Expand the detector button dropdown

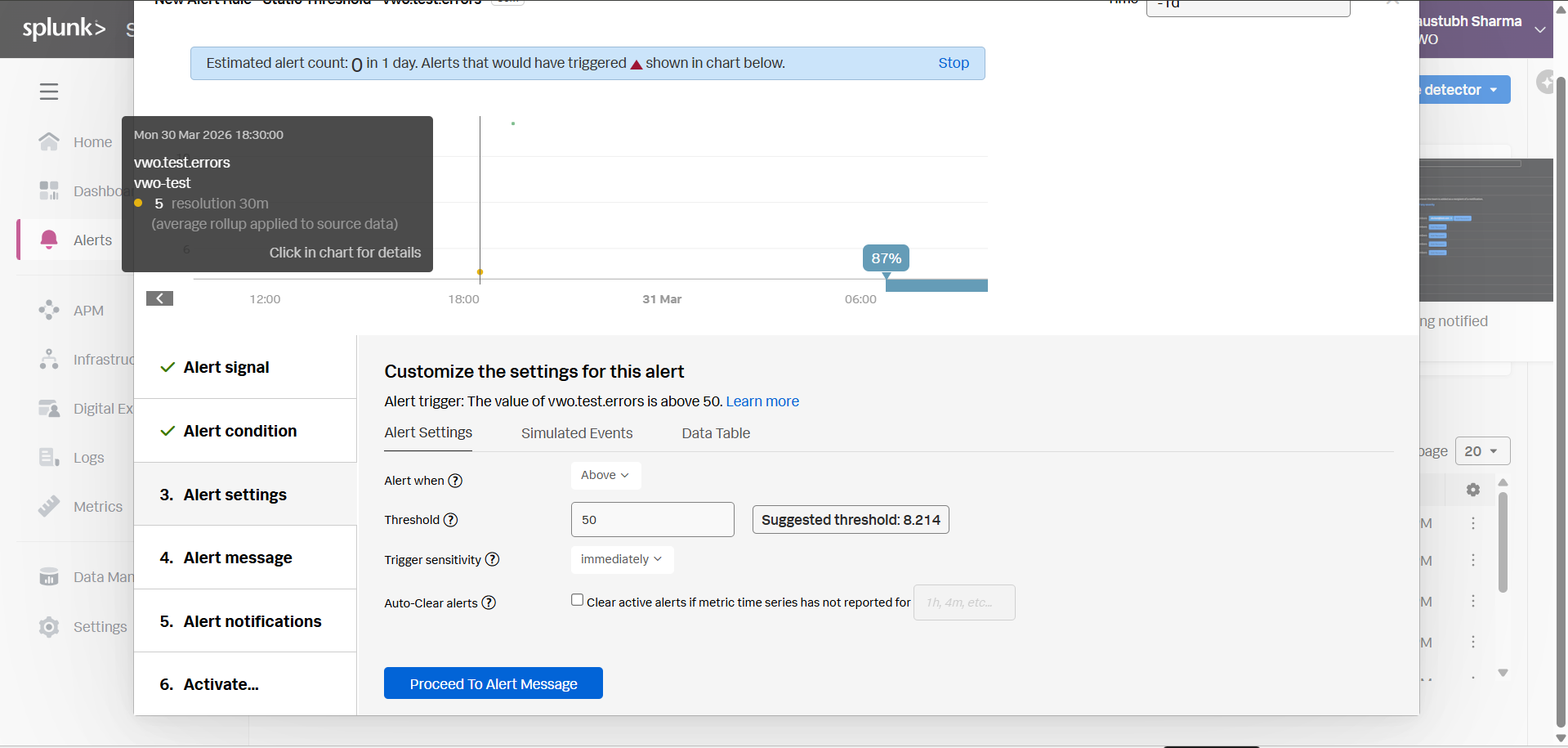[x=1494, y=90]
